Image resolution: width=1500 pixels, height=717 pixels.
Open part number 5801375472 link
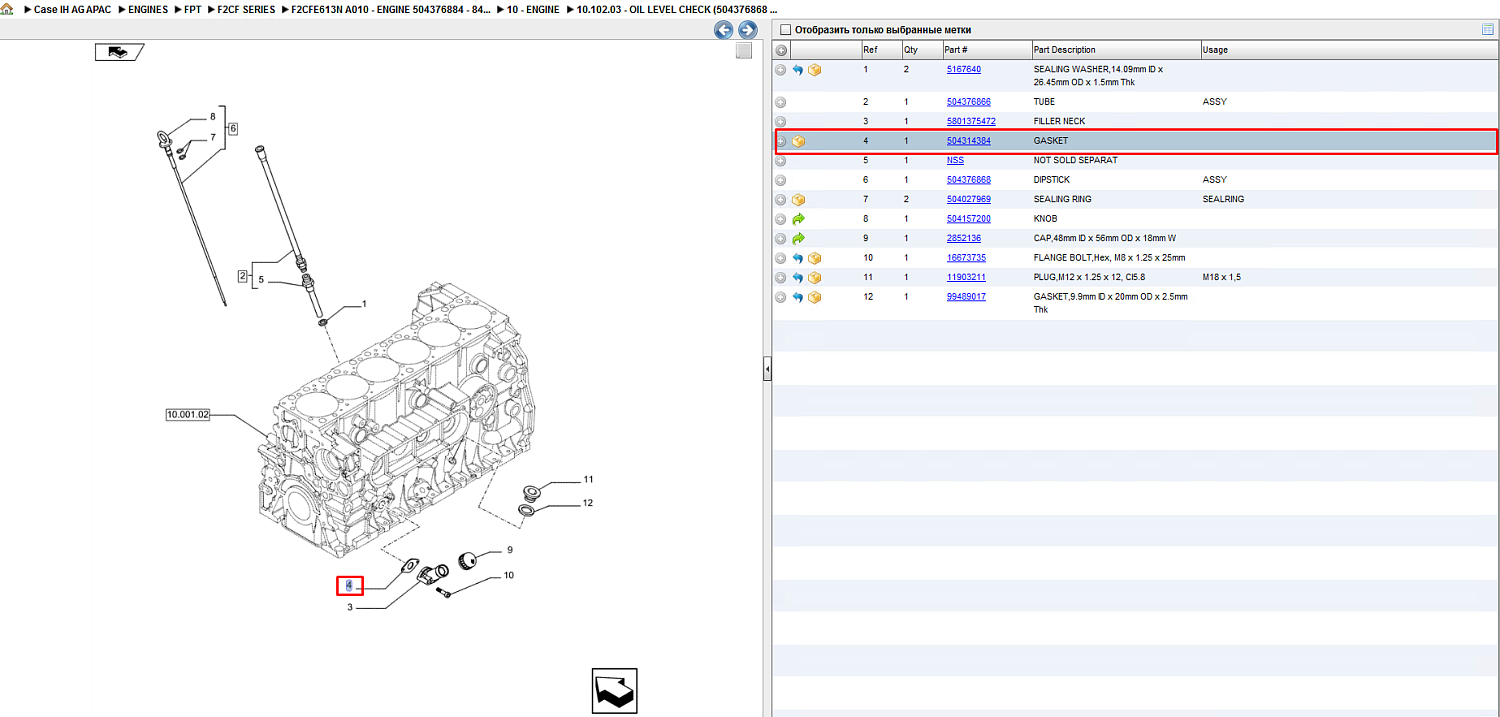click(x=971, y=121)
